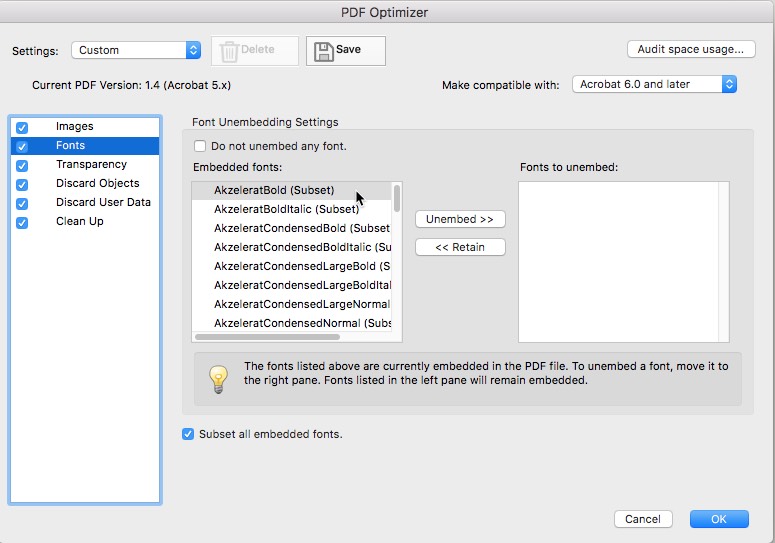
Task: Uncheck the Images panel checkbox
Action: point(22,127)
